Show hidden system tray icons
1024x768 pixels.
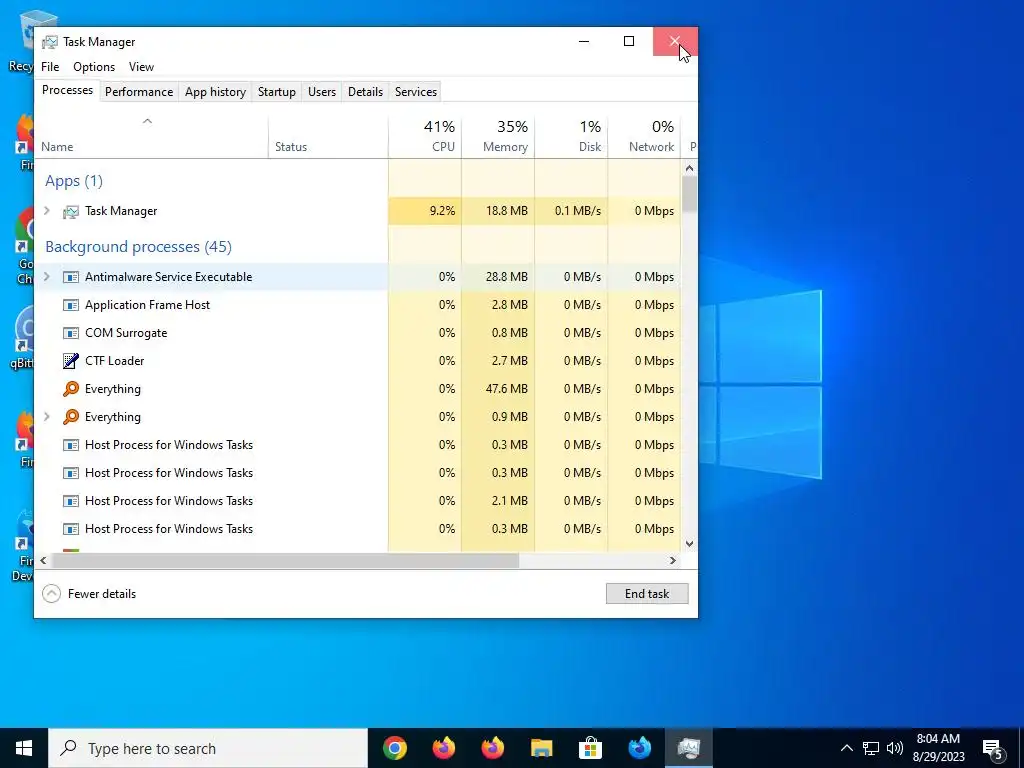[846, 748]
